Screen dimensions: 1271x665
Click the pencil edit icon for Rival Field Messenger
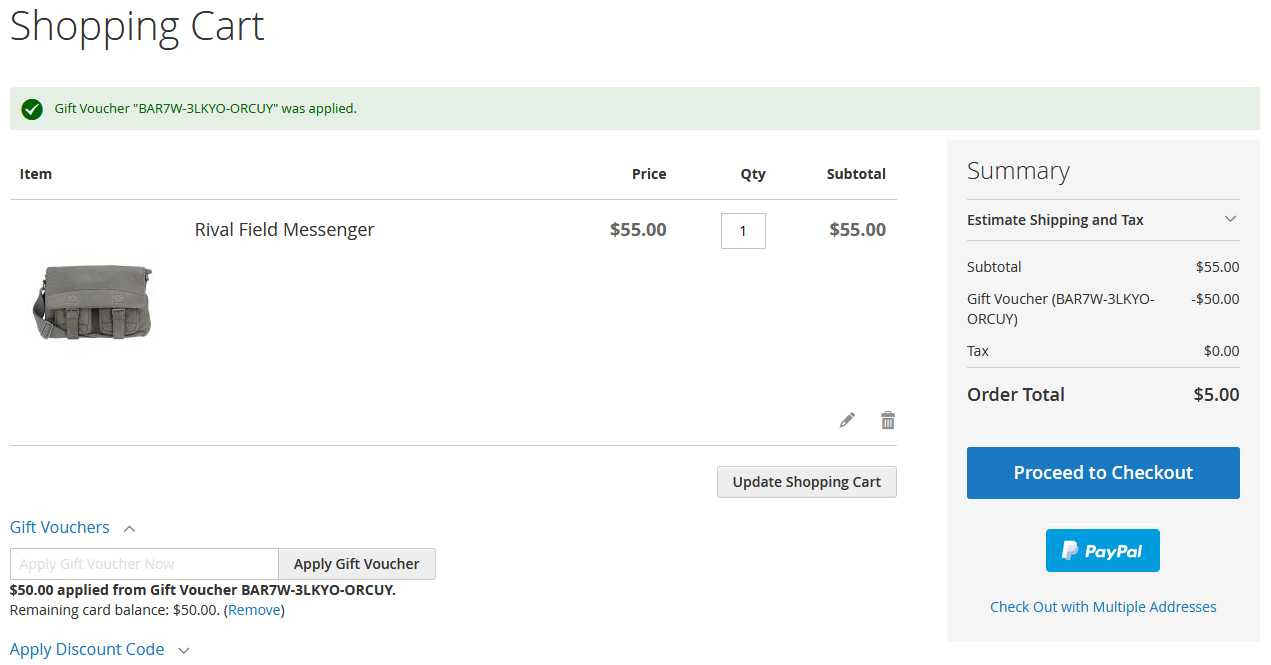point(847,420)
